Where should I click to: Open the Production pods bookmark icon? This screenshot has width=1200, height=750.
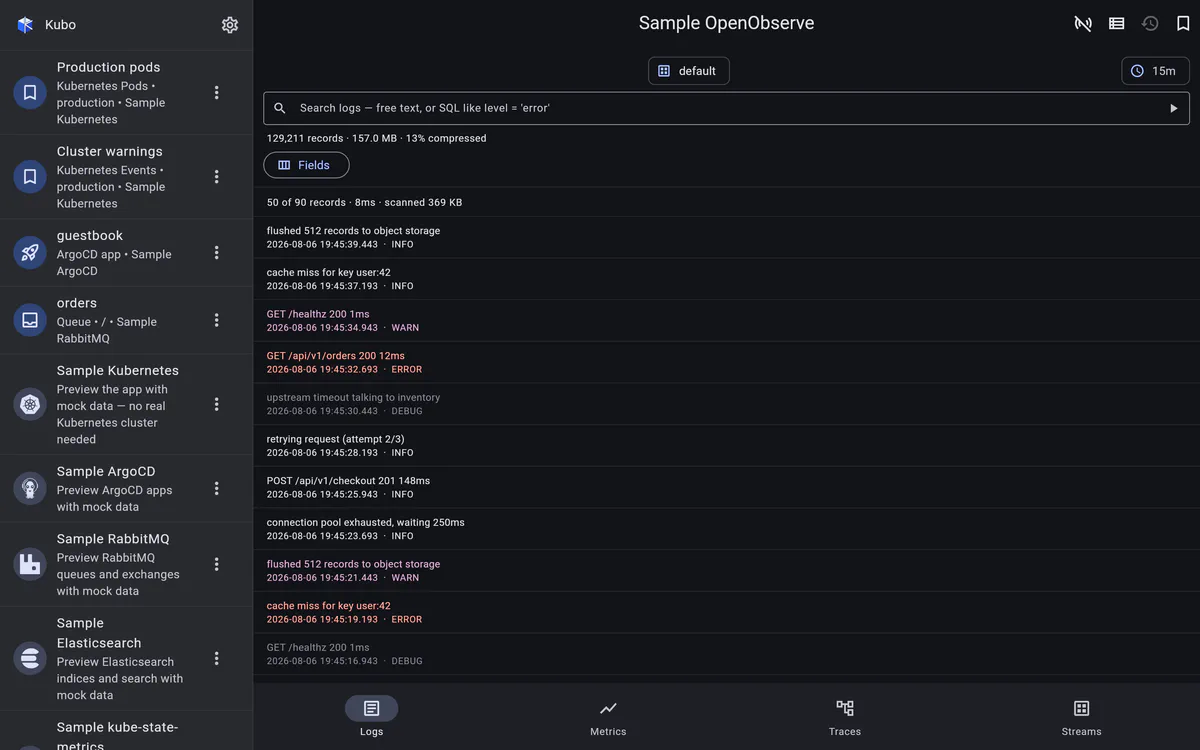(x=30, y=93)
